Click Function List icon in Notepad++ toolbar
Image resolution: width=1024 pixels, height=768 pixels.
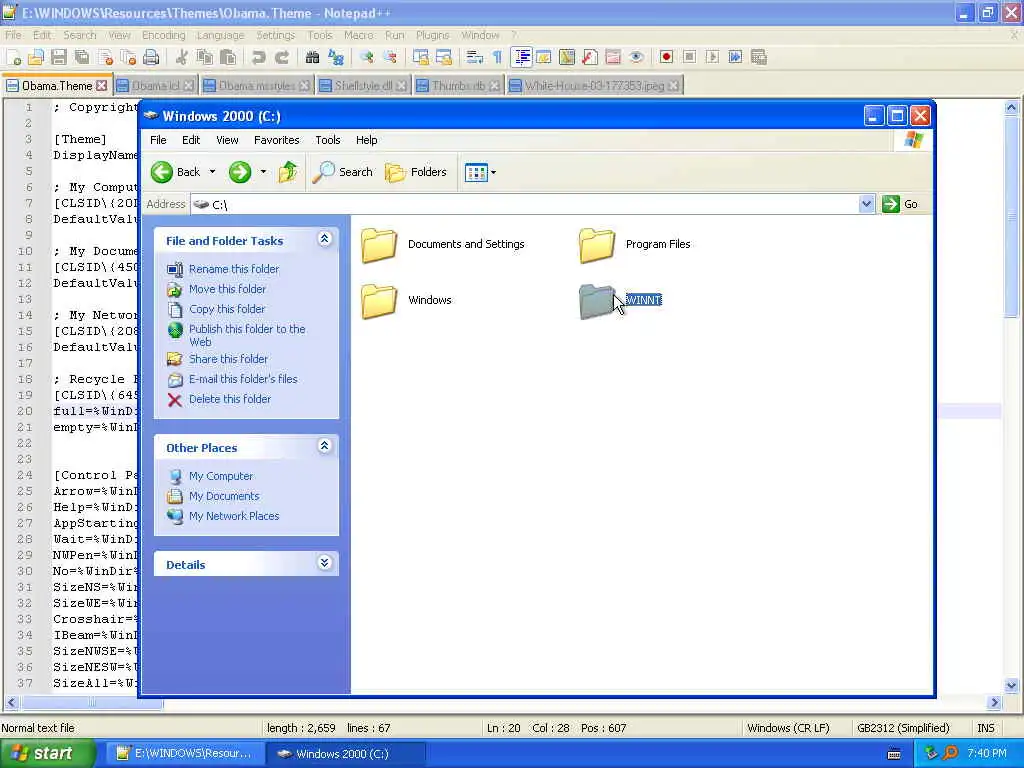pyautogui.click(x=590, y=57)
